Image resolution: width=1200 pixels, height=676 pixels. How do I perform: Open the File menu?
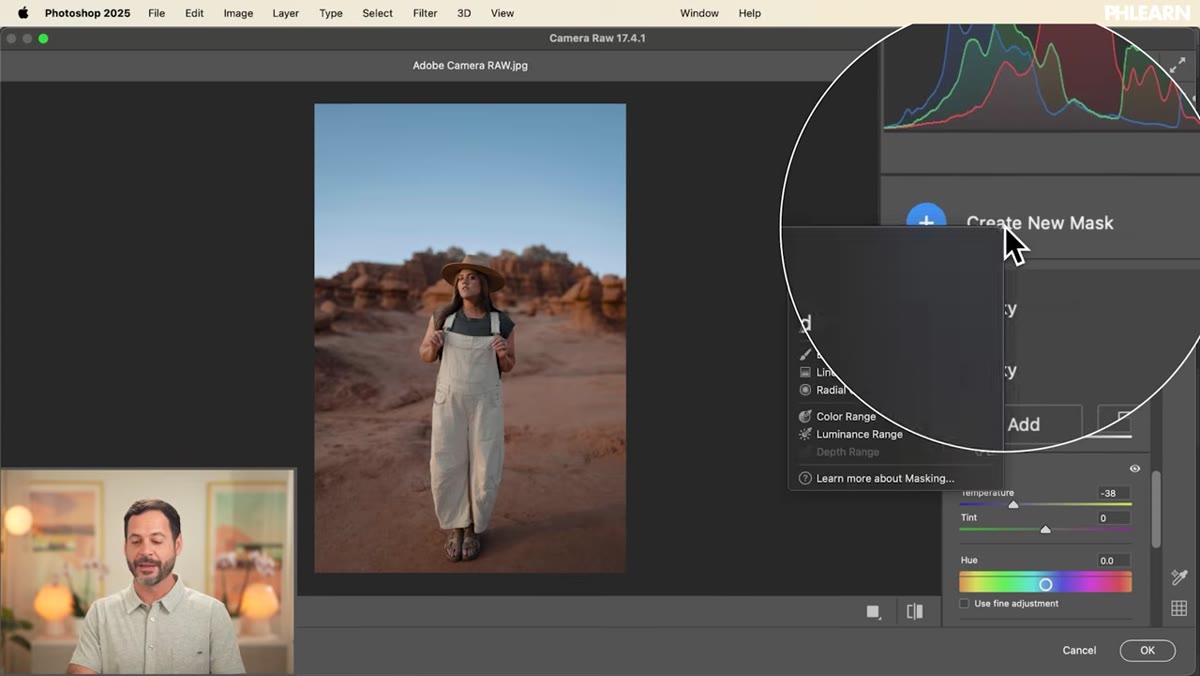point(156,13)
